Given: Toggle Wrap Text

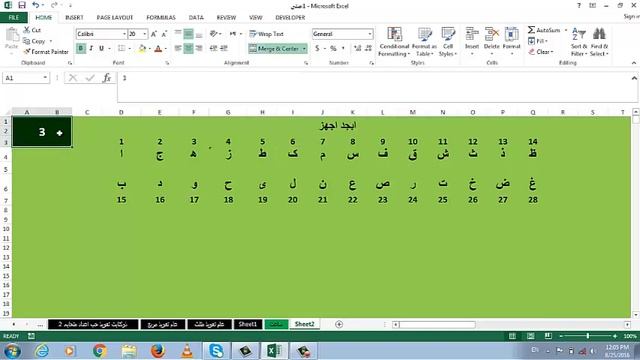Looking at the screenshot, I should [x=267, y=34].
